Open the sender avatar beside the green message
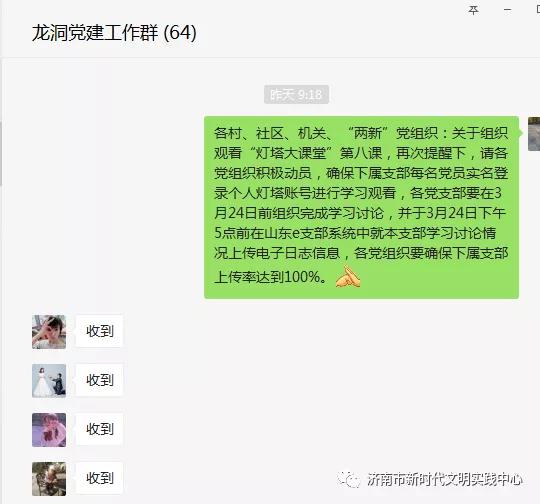540x504 pixels. tap(534, 134)
